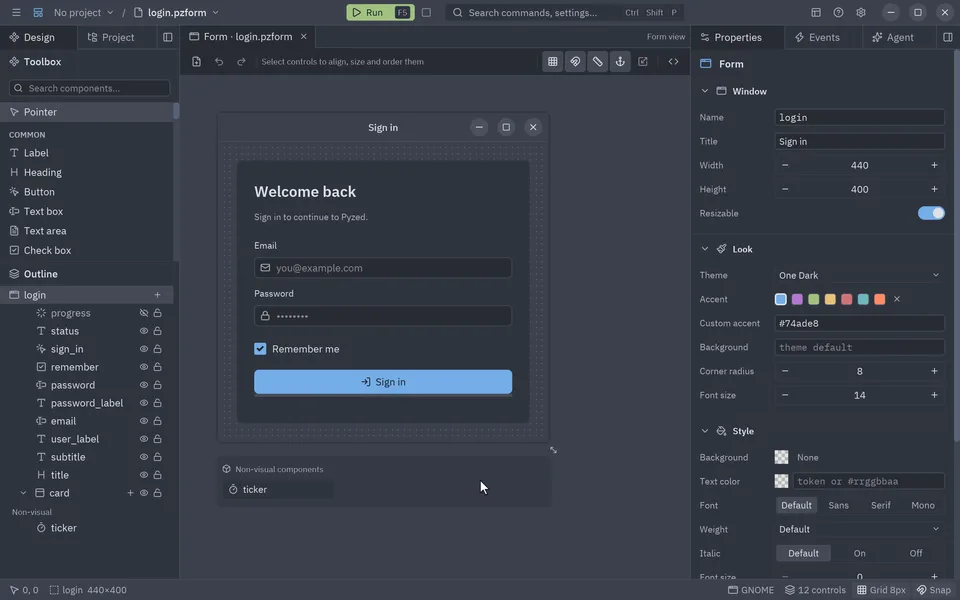Focus the Search components field
Viewport: 960px width, 600px height.
89,88
